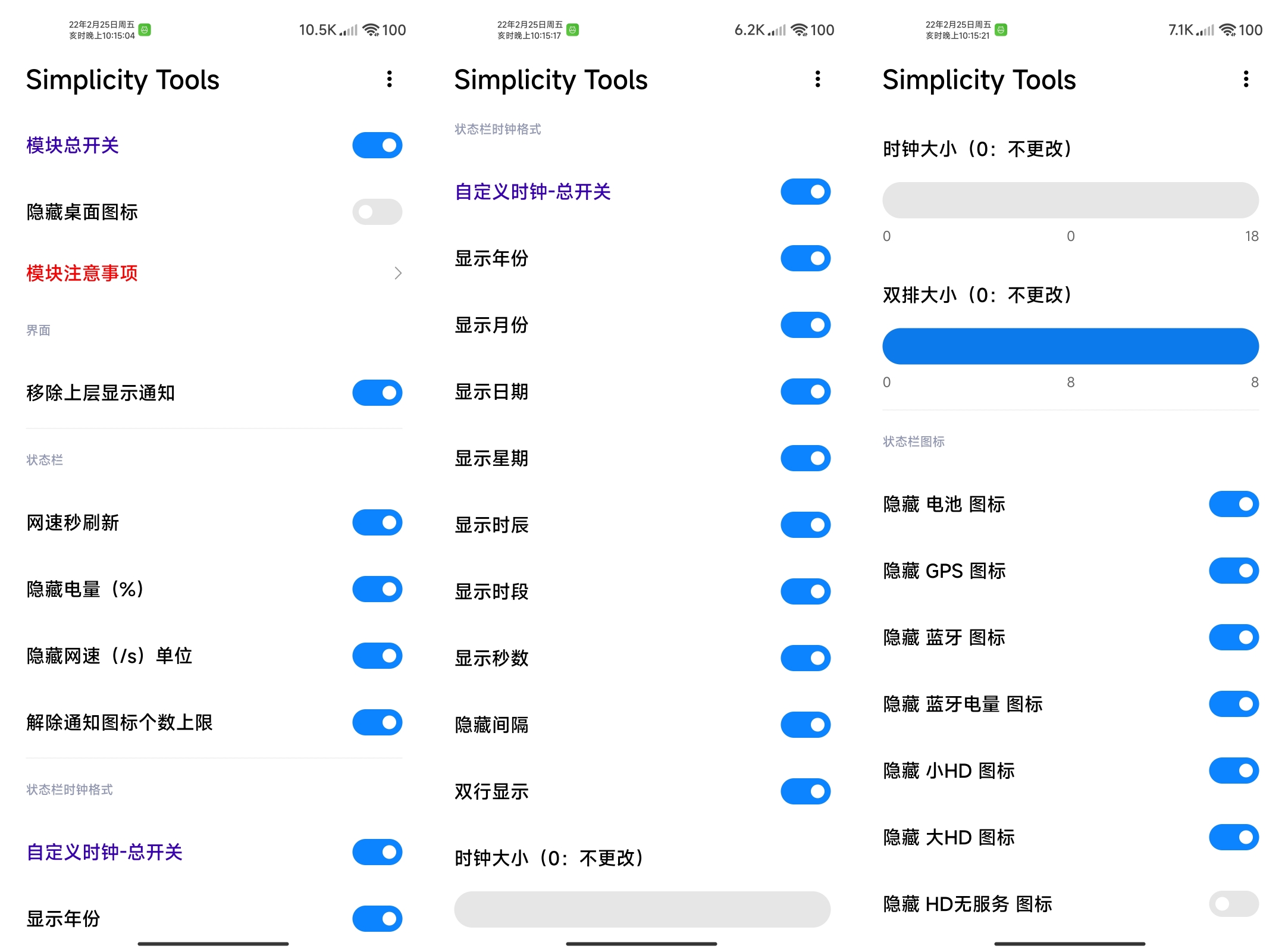The image size is (1285, 952).
Task: Disable 隐藏 GPS 图标 switch
Action: [1234, 571]
